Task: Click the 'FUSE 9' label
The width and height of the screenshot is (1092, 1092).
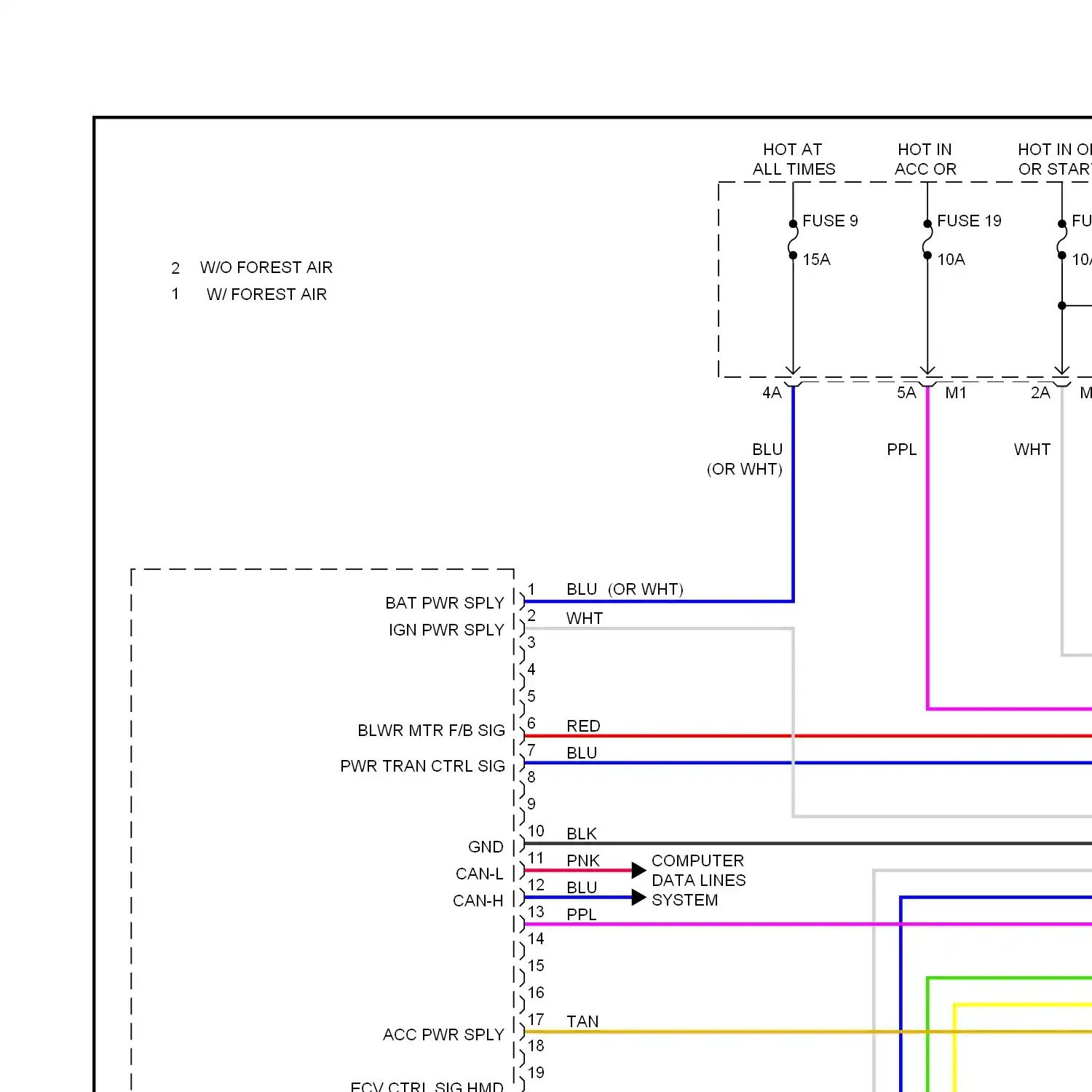Action: 830,221
